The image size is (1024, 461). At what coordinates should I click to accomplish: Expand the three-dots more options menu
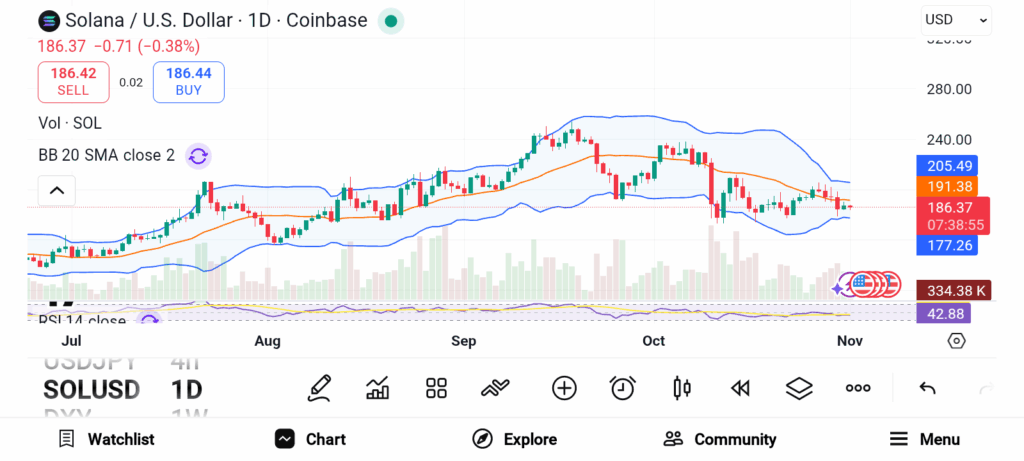pyautogui.click(x=857, y=388)
